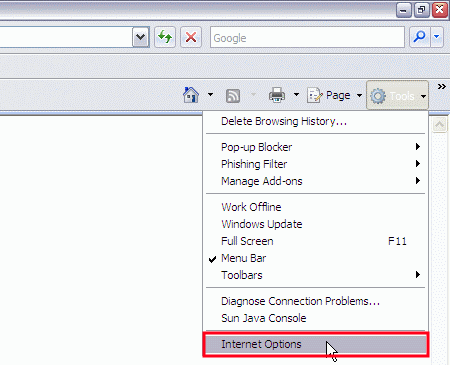Expand the Home button dropdown arrow
Screen dimensions: 450x365
210,95
